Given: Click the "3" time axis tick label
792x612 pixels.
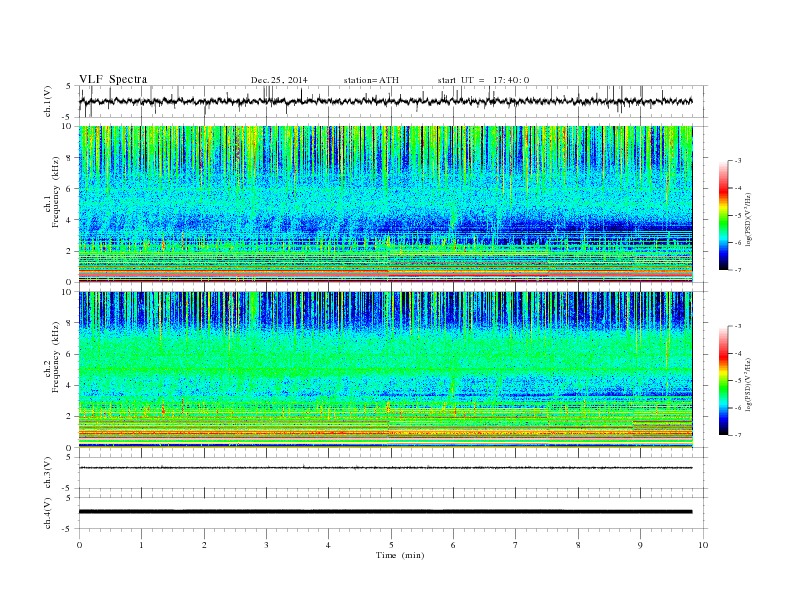Looking at the screenshot, I should coord(266,545).
